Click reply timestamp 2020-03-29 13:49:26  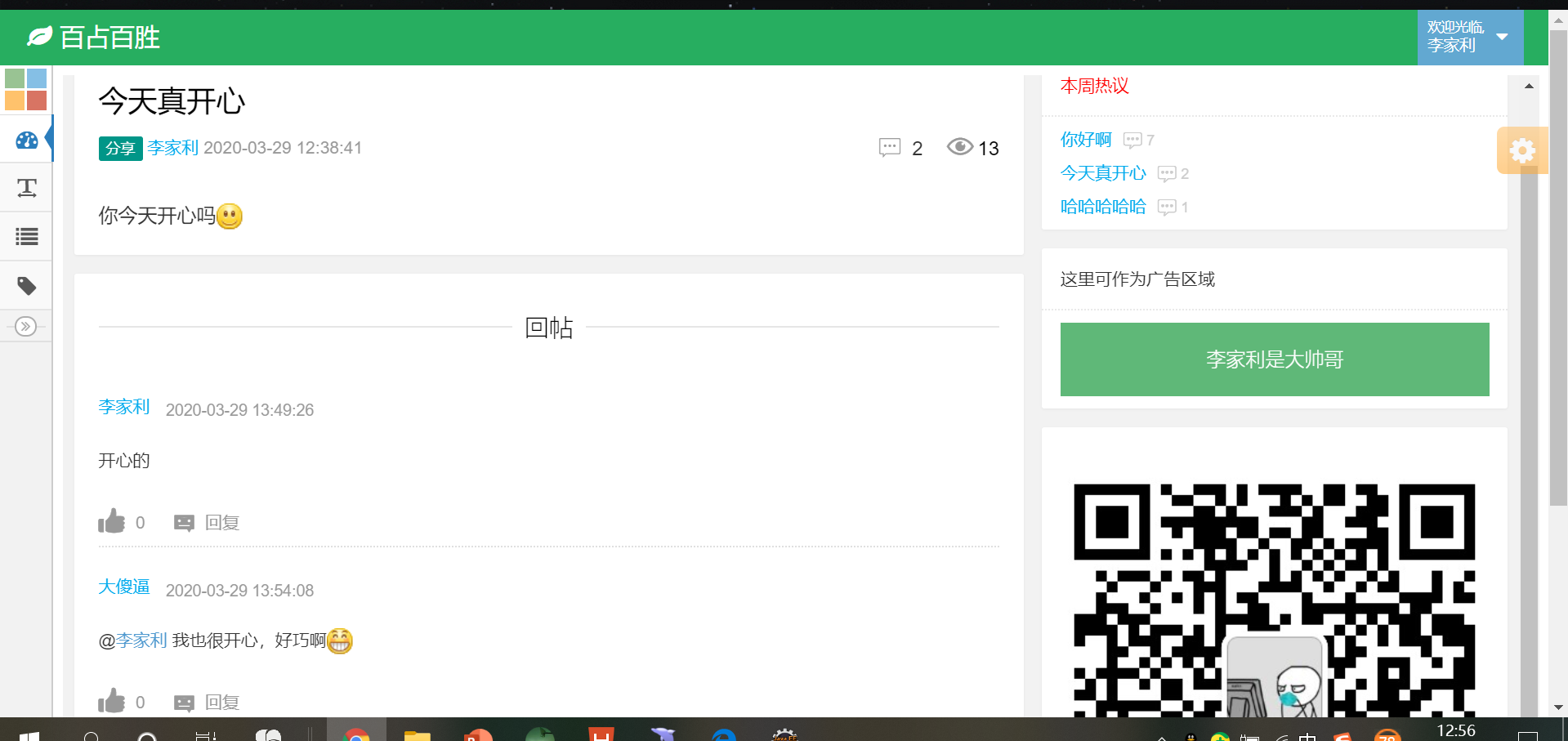pos(239,410)
